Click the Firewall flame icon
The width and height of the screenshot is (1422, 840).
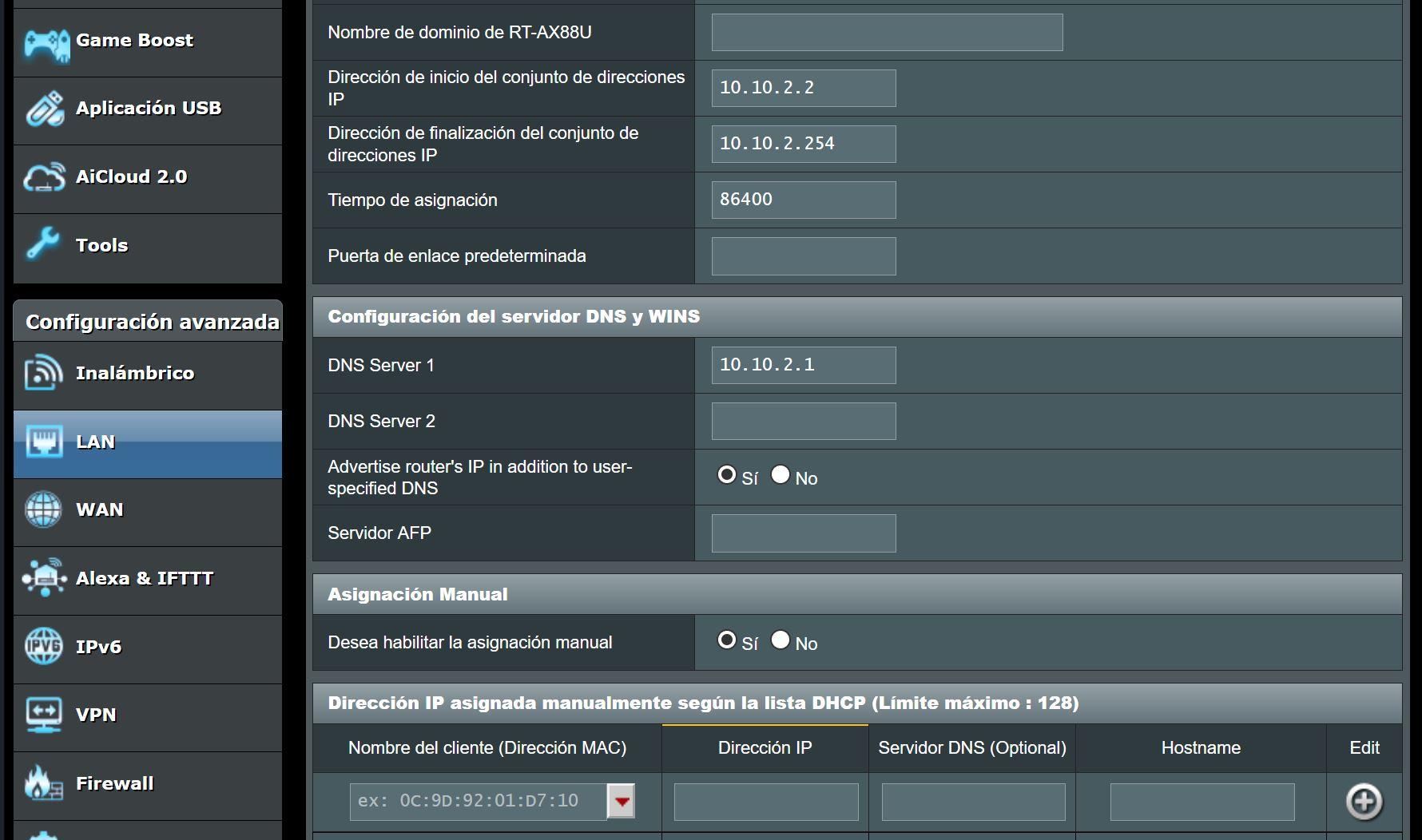tap(43, 783)
